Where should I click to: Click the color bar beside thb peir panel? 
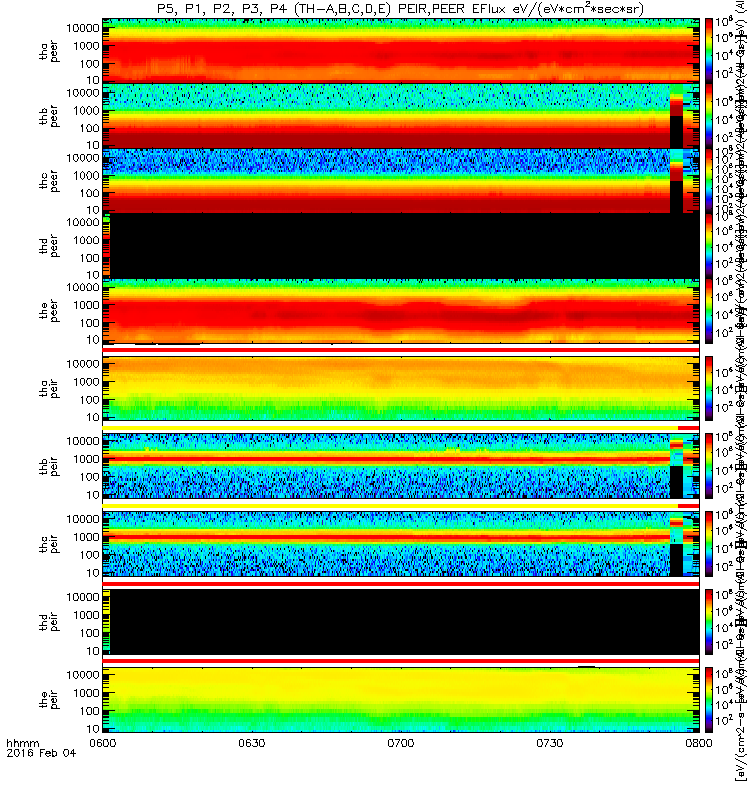(709, 466)
